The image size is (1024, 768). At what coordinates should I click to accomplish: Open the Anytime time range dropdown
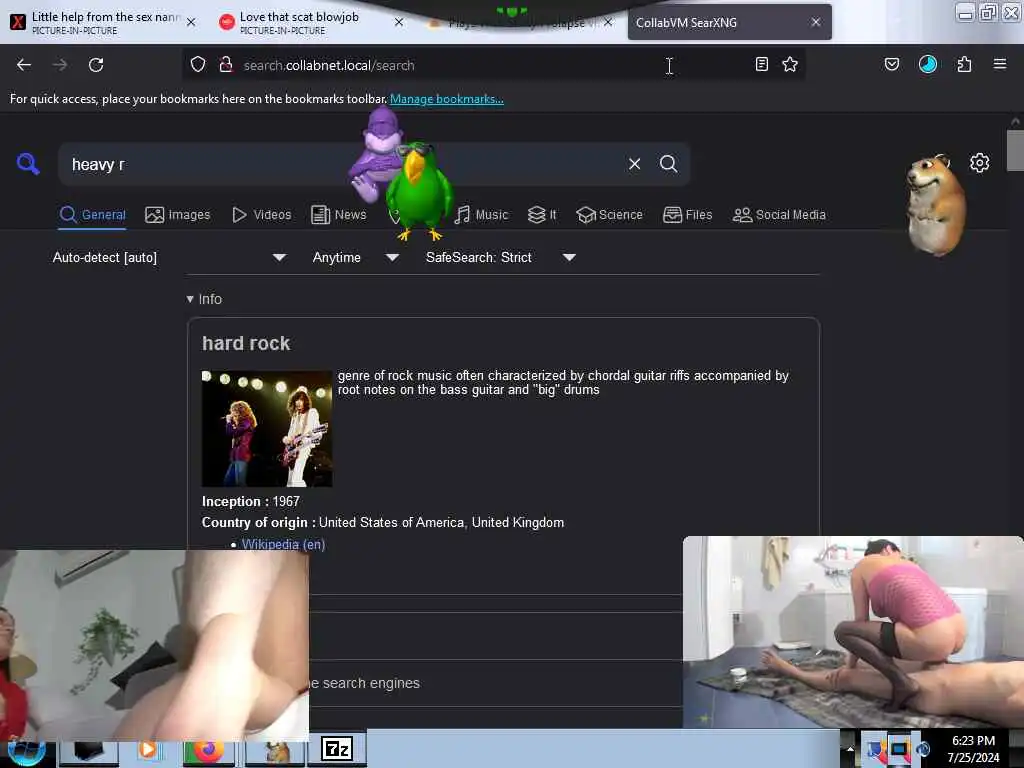[356, 257]
